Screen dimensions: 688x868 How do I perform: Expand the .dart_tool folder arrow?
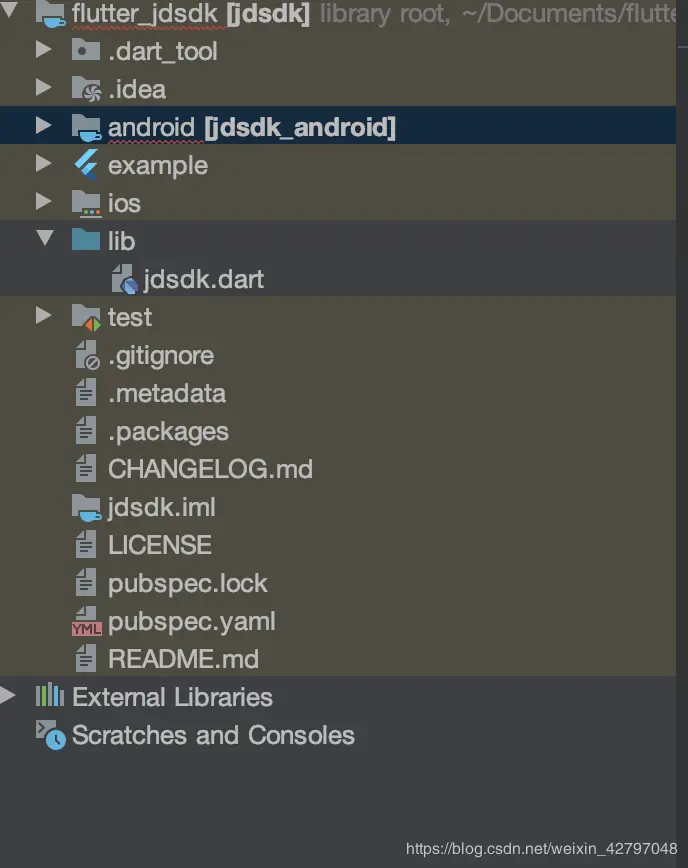coord(43,50)
